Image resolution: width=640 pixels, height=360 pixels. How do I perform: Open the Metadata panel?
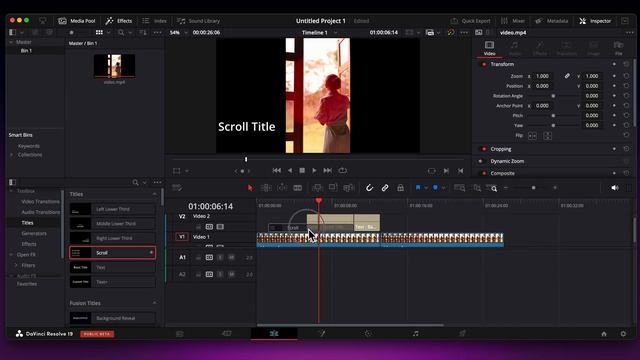click(551, 21)
